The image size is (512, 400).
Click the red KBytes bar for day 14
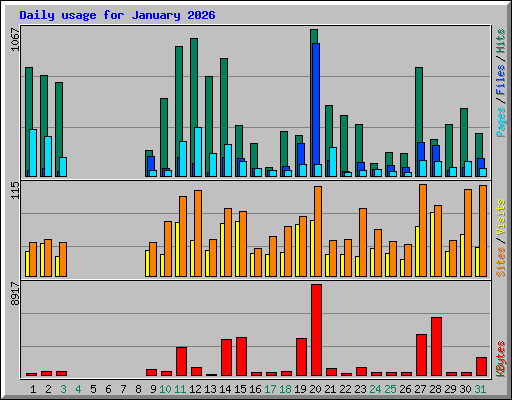[226, 358]
